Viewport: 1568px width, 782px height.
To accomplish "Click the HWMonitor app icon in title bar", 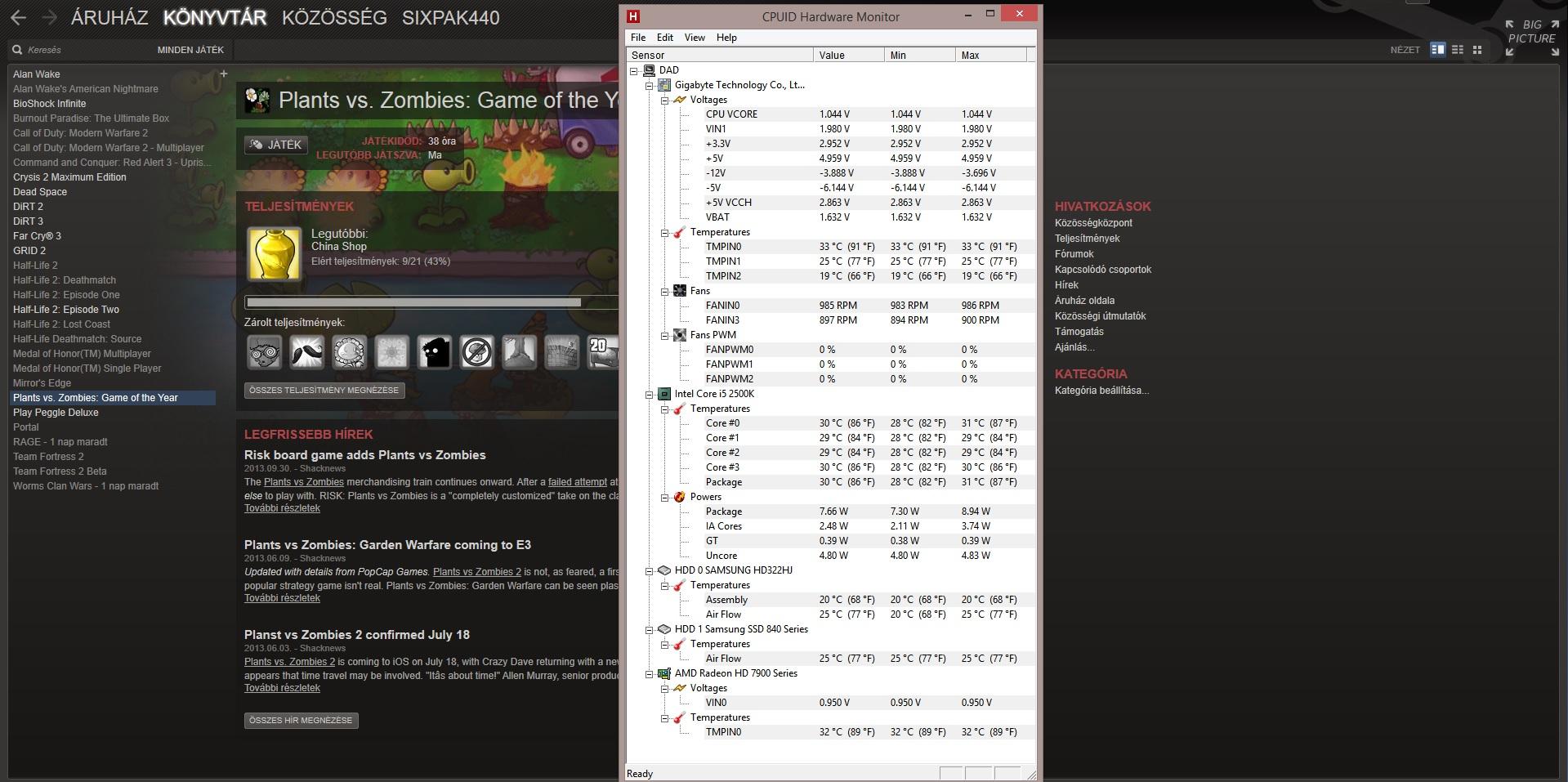I will pos(633,16).
